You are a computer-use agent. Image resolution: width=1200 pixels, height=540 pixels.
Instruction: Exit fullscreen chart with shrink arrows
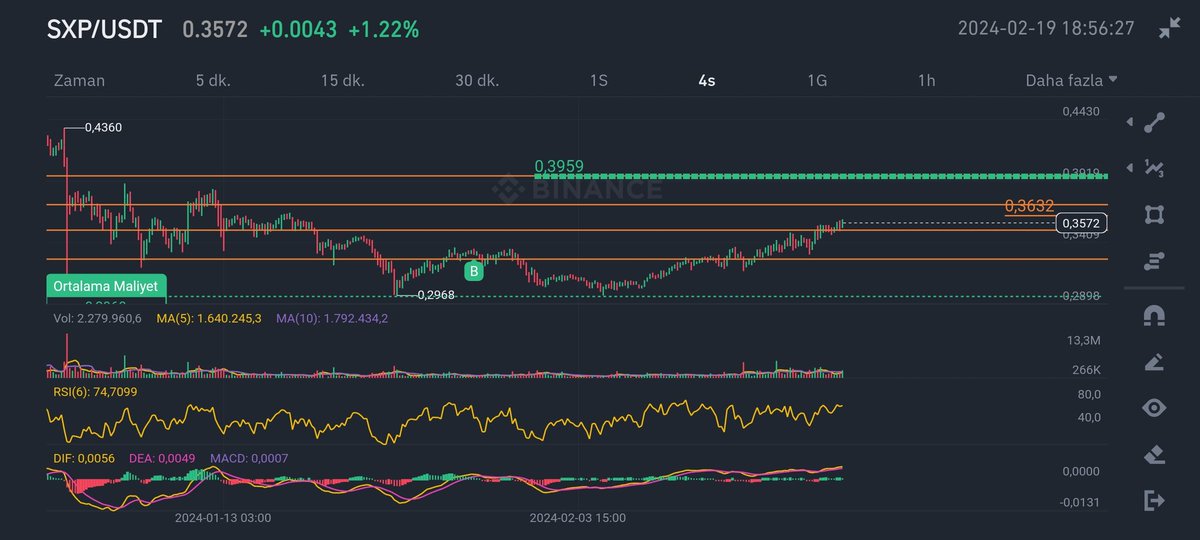1169,28
